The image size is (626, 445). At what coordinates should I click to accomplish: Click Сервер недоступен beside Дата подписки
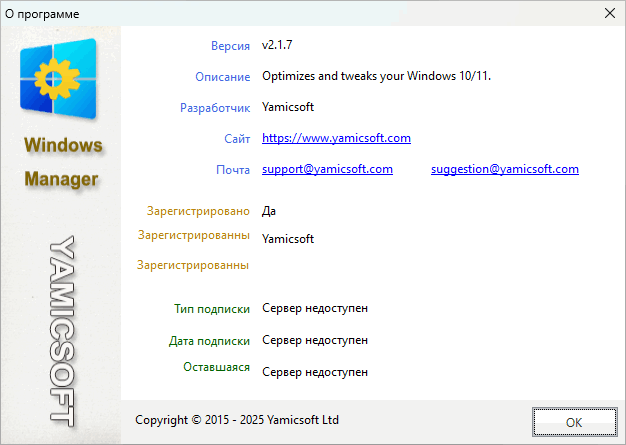pyautogui.click(x=315, y=340)
